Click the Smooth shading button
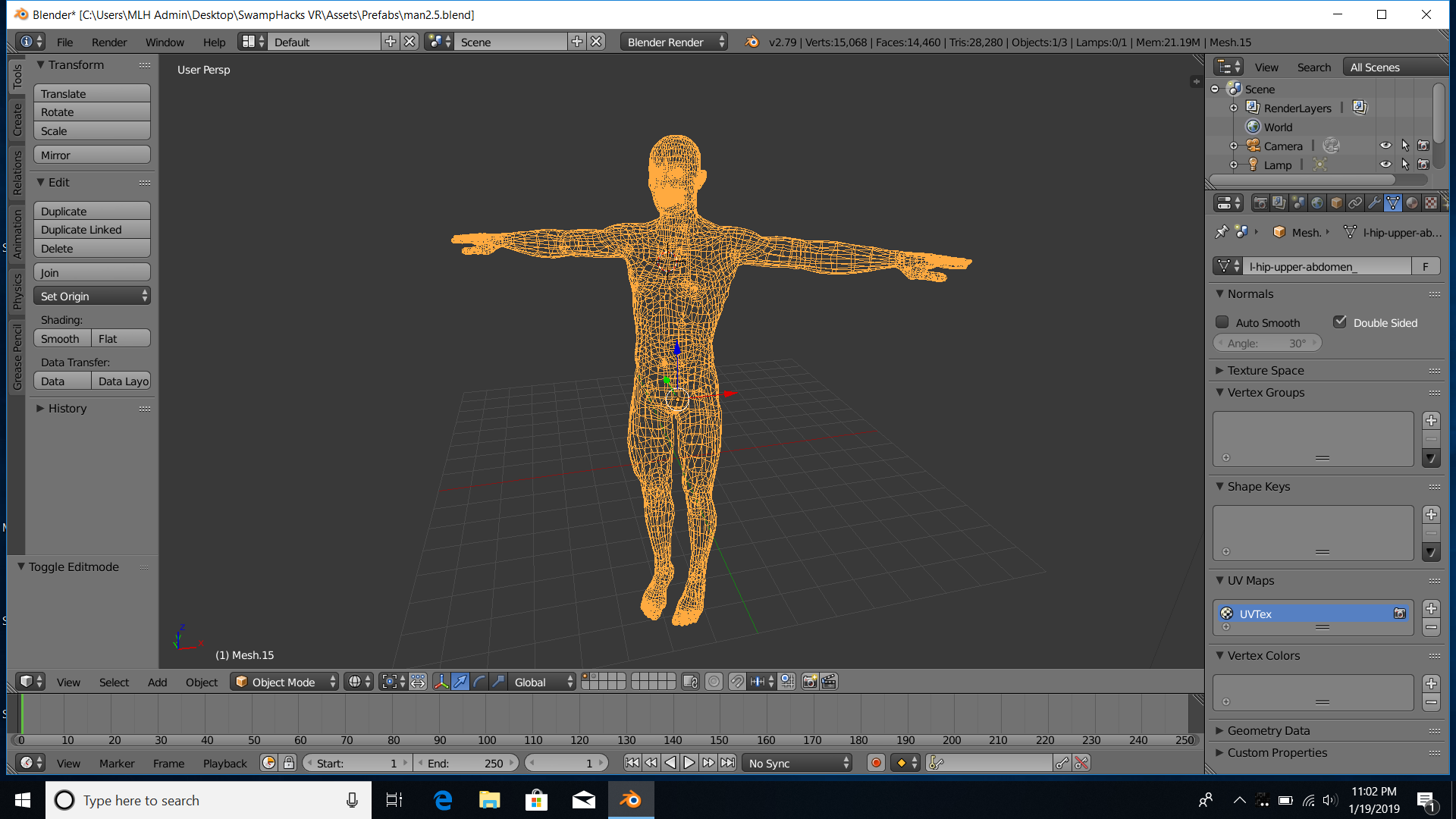Viewport: 1456px width, 819px height. click(x=61, y=339)
